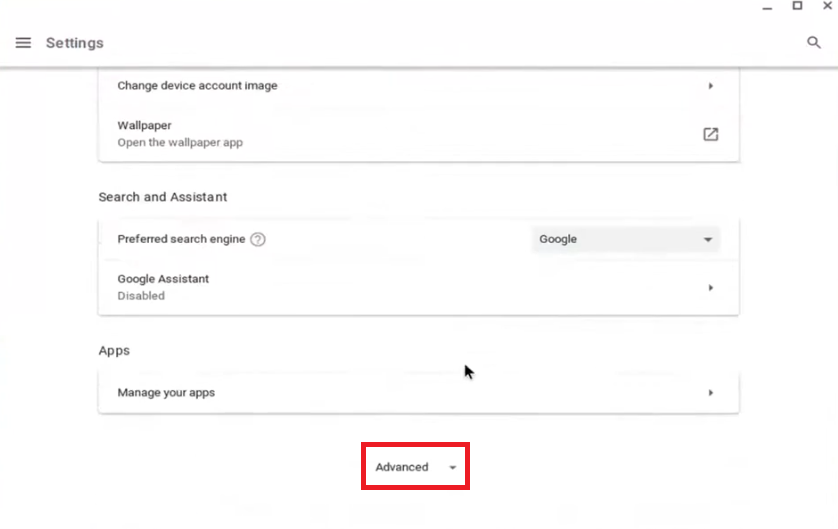Expand the Advanced settings section
This screenshot has height=529, width=838.
[x=415, y=467]
